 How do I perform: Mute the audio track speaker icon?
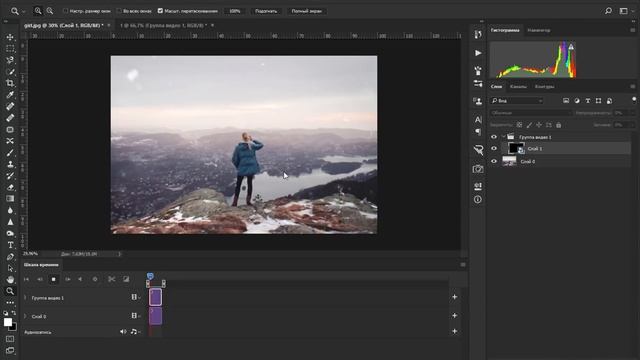click(123, 332)
